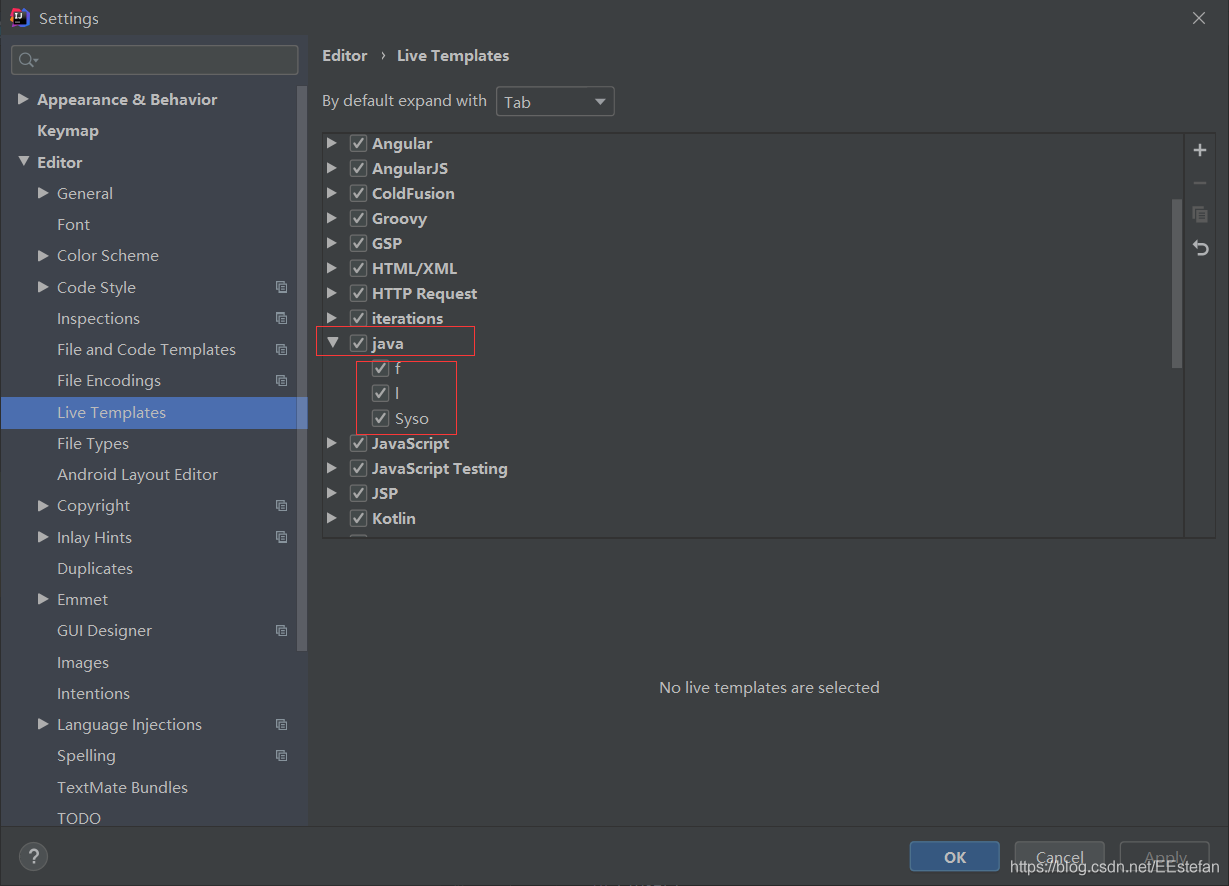Toggle the java group checkbox
Screen dimensions: 1229x886
(358, 343)
